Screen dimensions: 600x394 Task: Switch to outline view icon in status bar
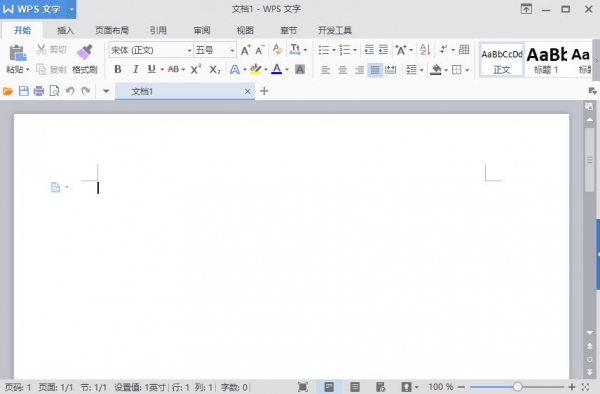click(355, 387)
